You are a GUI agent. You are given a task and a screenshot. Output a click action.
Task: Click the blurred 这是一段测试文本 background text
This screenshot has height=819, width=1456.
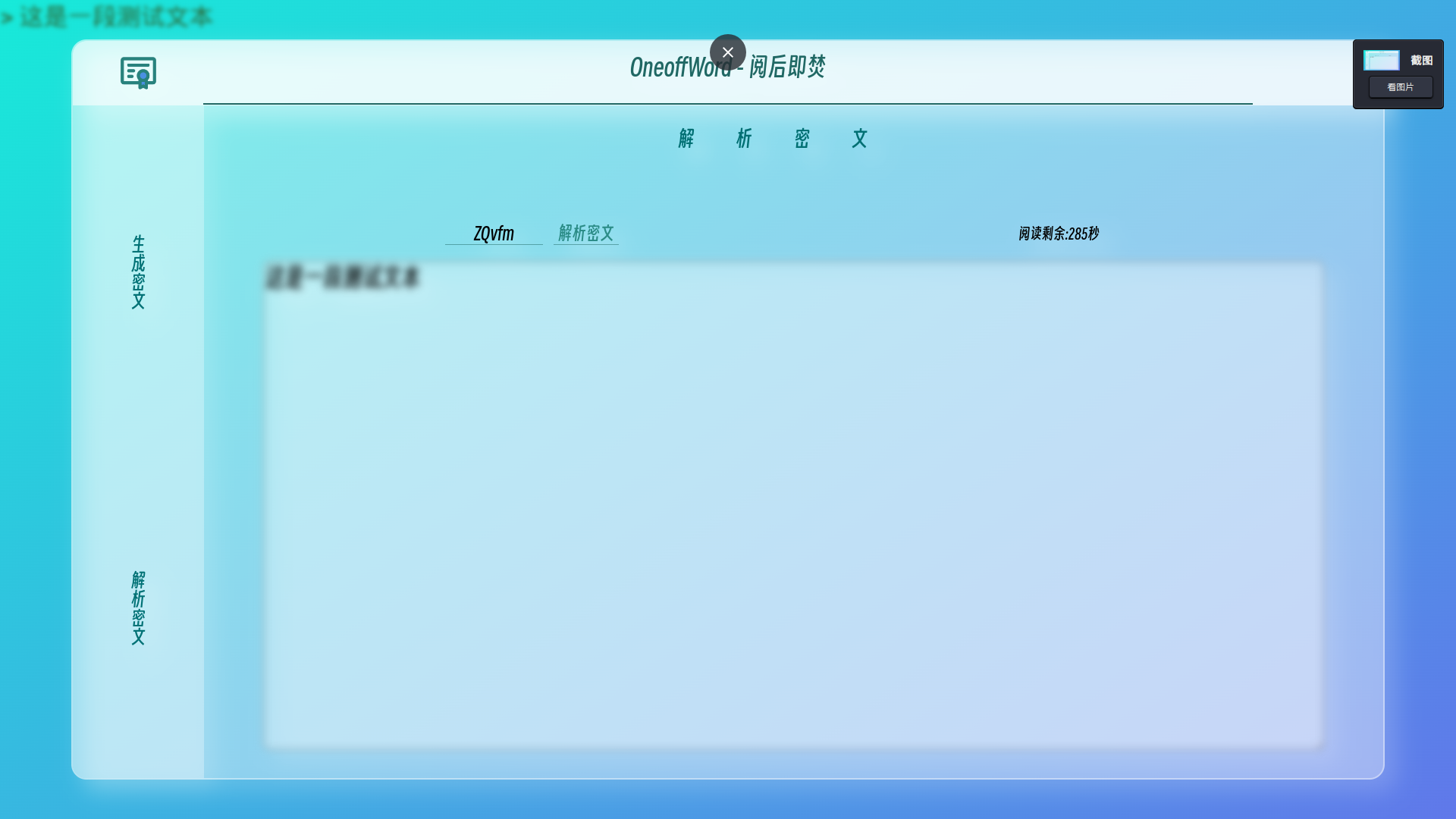tap(114, 17)
